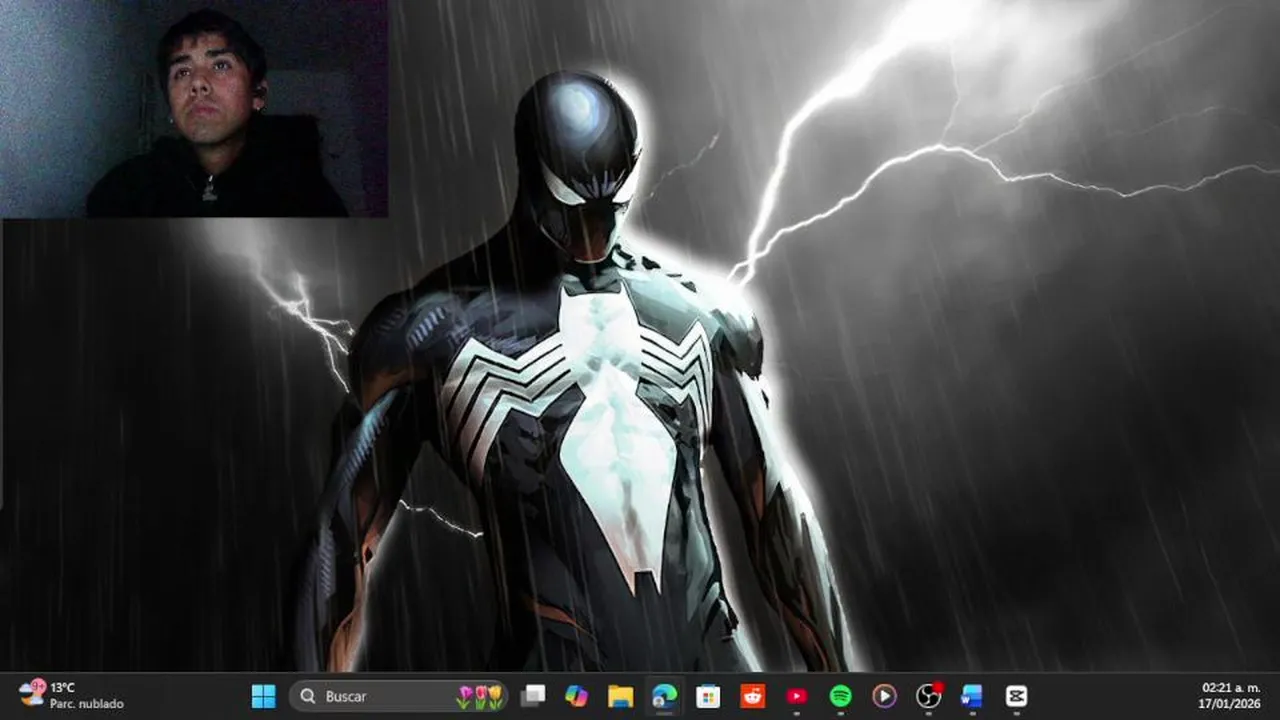Open Task View from the taskbar
The height and width of the screenshot is (720, 1280).
533,696
